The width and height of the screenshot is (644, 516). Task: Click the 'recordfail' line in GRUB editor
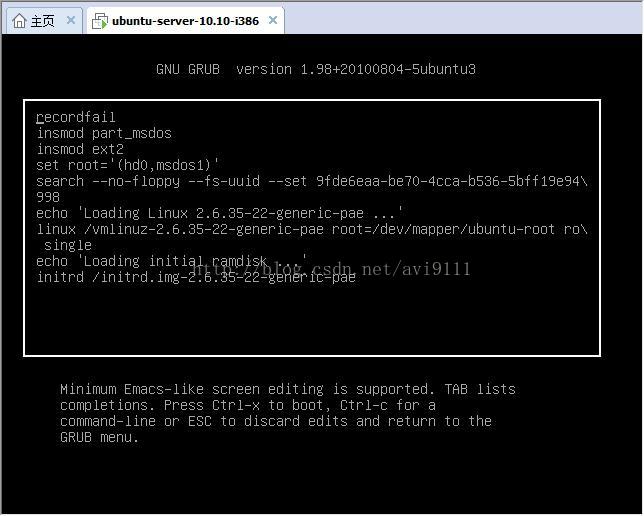76,117
